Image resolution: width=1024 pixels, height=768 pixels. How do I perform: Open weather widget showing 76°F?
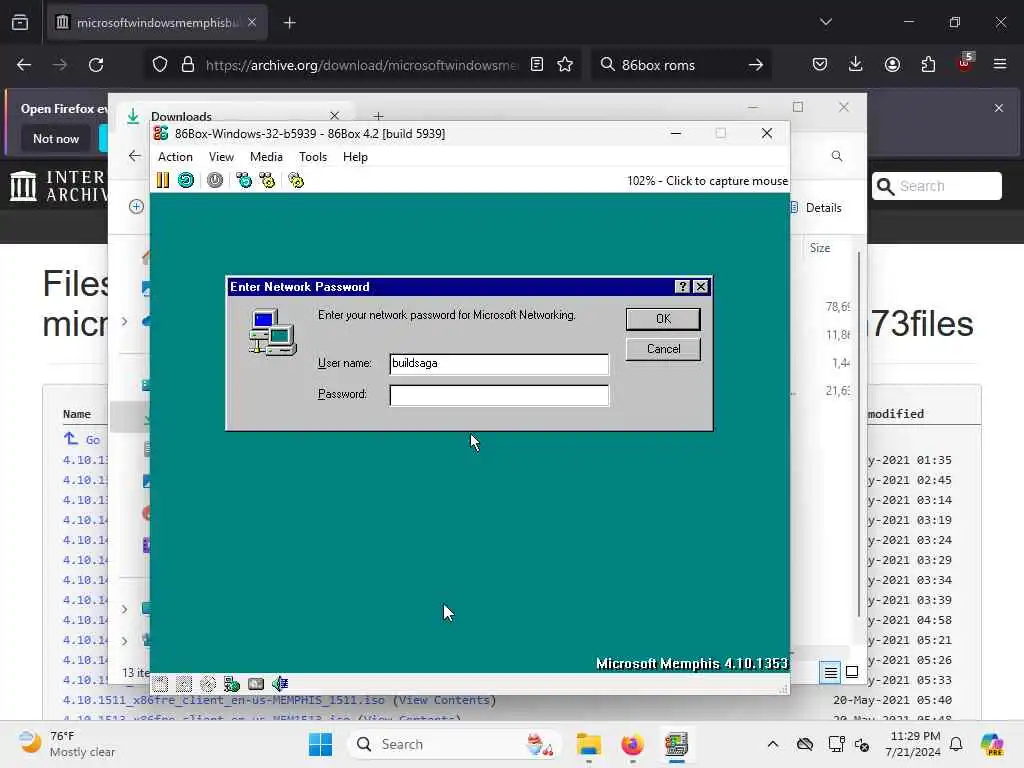point(67,744)
